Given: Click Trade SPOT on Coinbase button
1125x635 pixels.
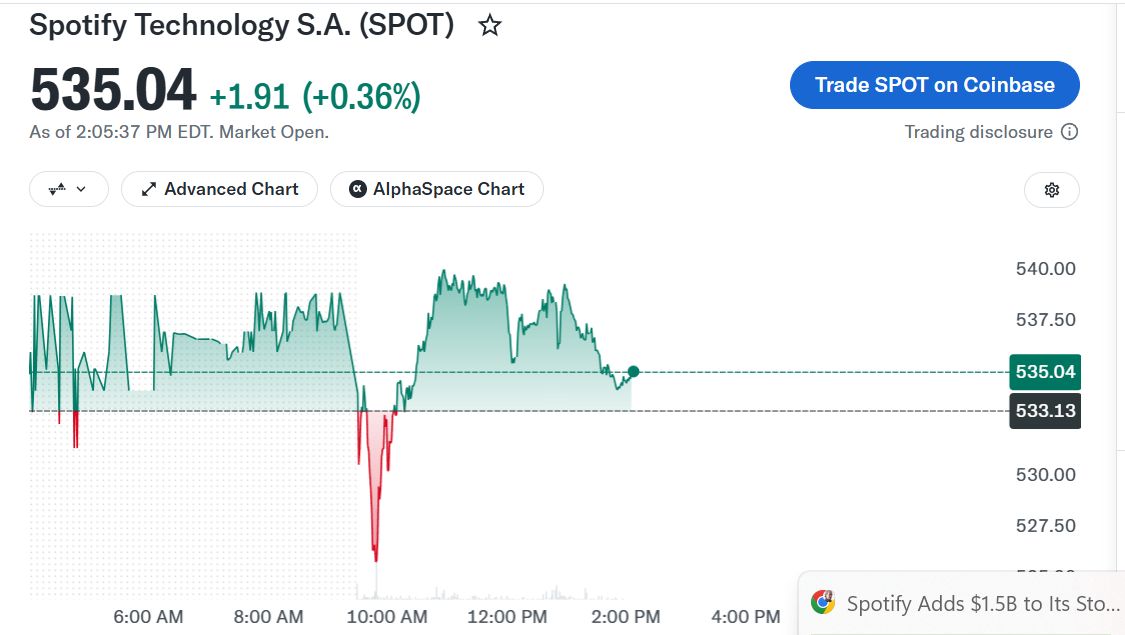Looking at the screenshot, I should pos(935,85).
